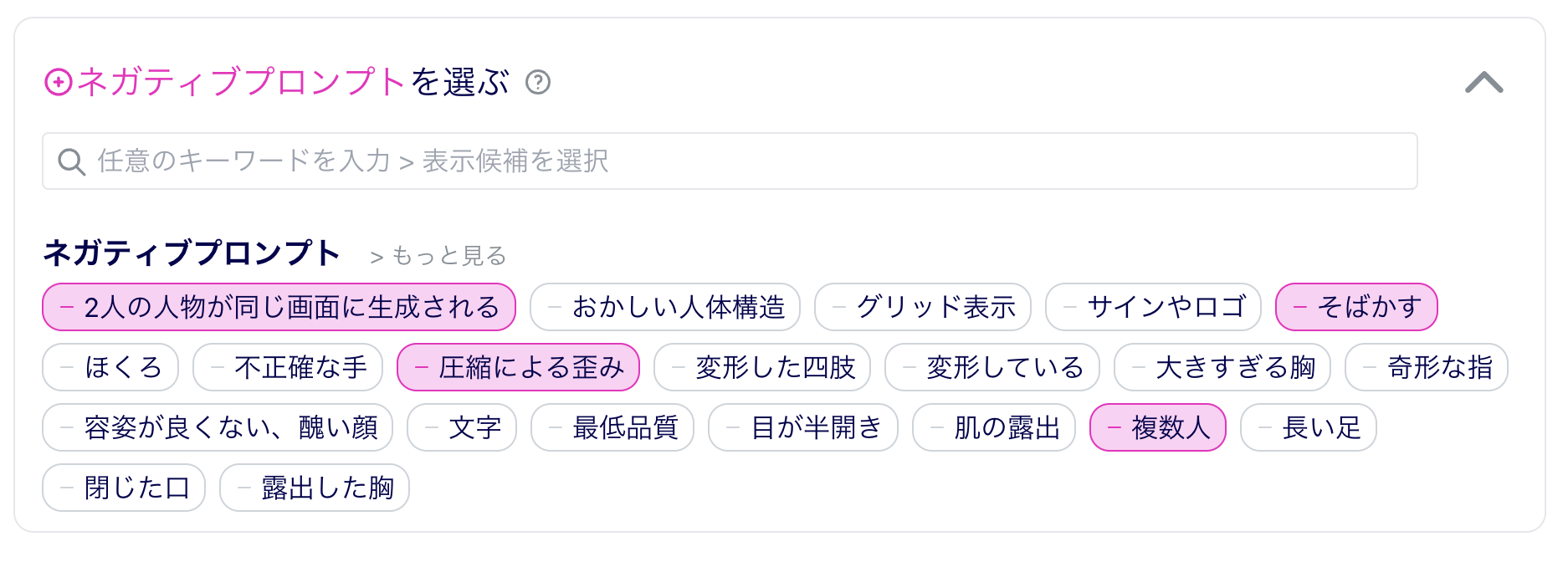Screen dimensions: 1568x562
Task: Enable the 不正確な手 tag
Action: coord(288,367)
